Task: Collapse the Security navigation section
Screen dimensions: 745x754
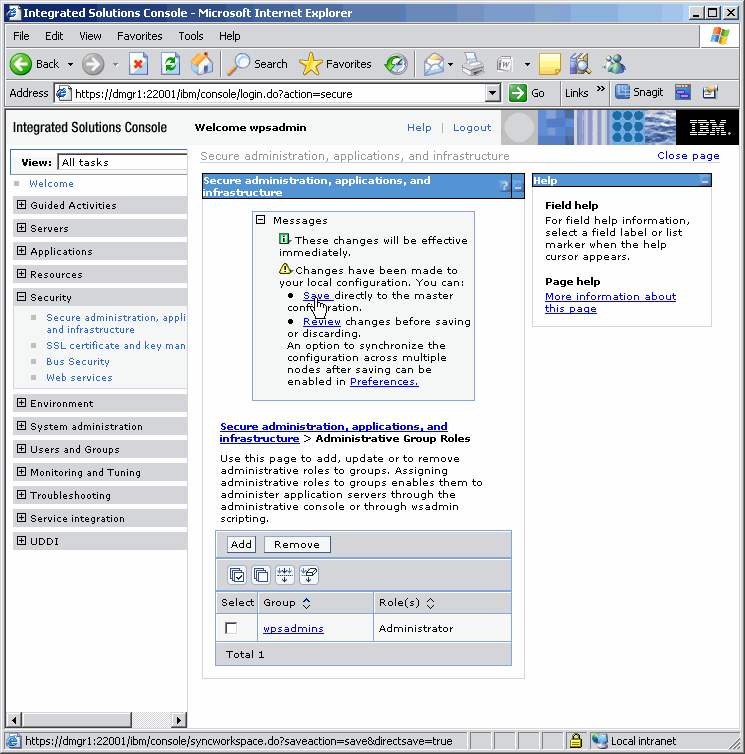Action: [x=22, y=297]
